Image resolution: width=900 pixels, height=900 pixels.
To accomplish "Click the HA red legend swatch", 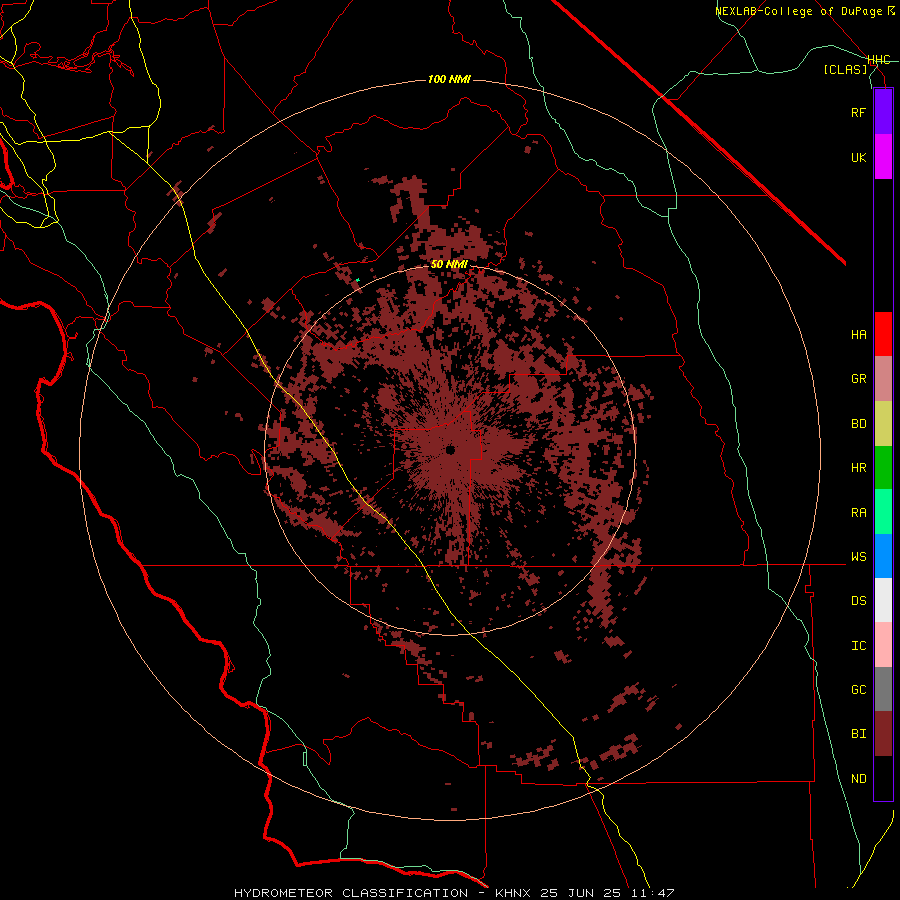I will click(x=883, y=334).
